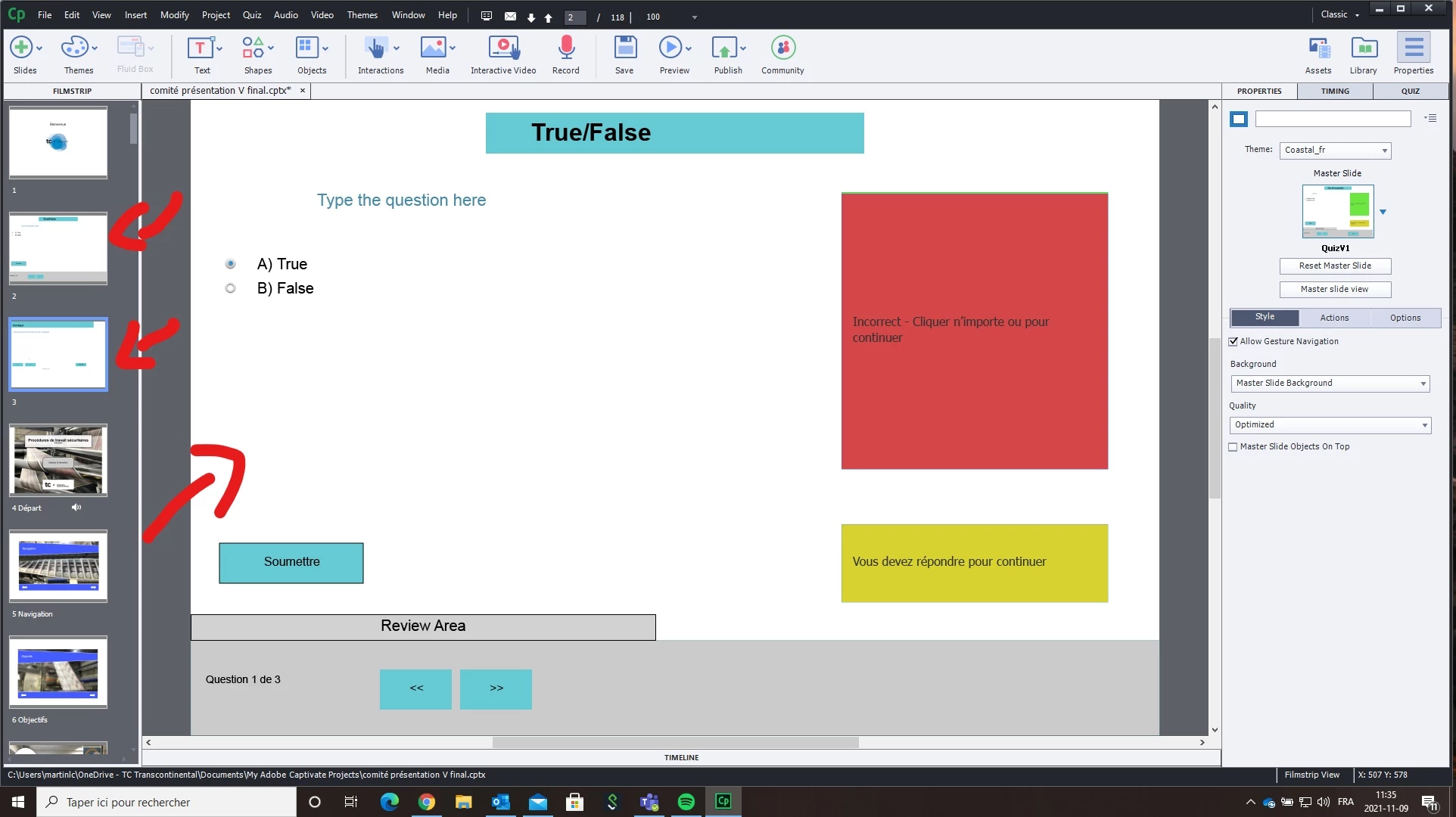1456x817 pixels.
Task: Open the Quiz menu
Action: tap(251, 15)
